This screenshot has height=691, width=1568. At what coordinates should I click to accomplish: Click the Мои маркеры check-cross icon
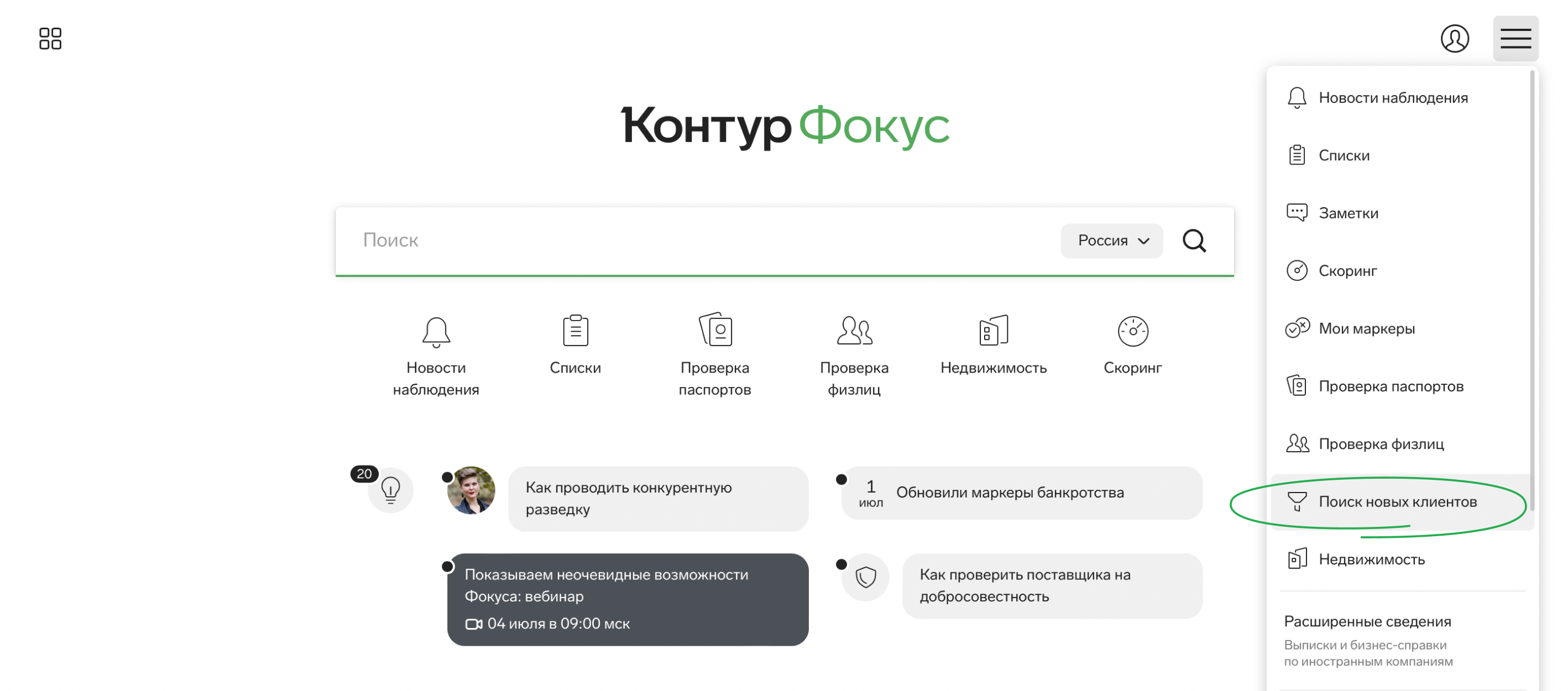pyautogui.click(x=1297, y=328)
